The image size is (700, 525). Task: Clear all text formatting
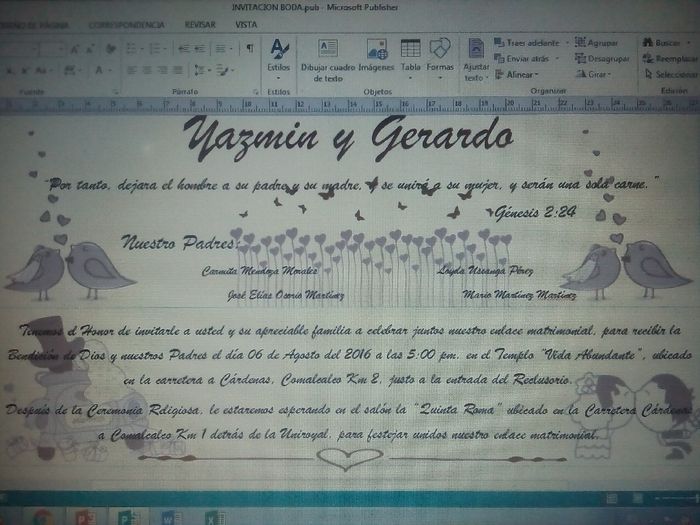[x=111, y=49]
